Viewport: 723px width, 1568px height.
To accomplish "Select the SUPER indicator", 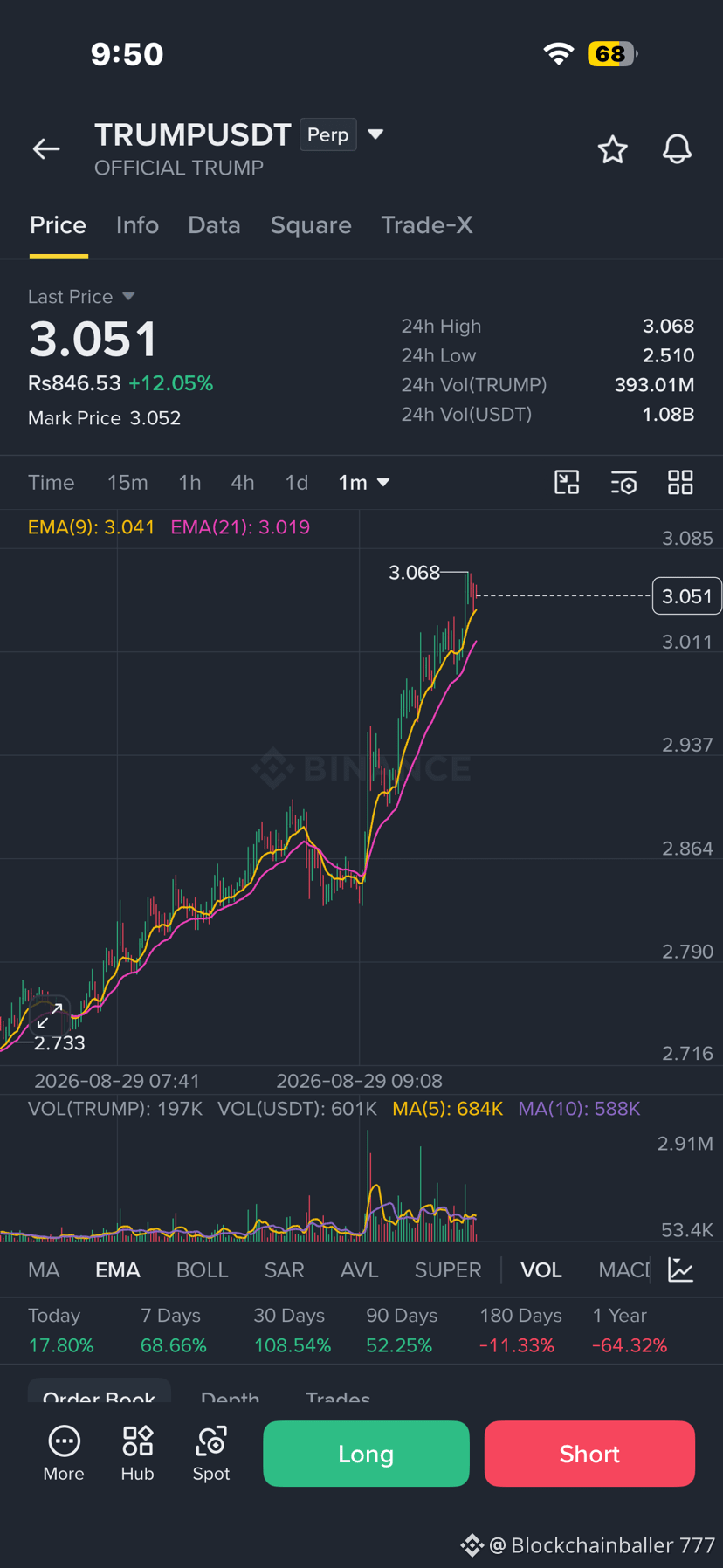I will pyautogui.click(x=448, y=1270).
